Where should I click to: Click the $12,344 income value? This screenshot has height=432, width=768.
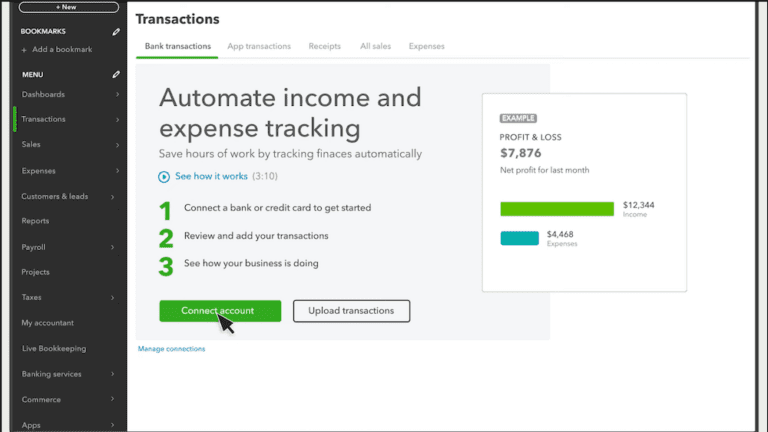tap(639, 205)
